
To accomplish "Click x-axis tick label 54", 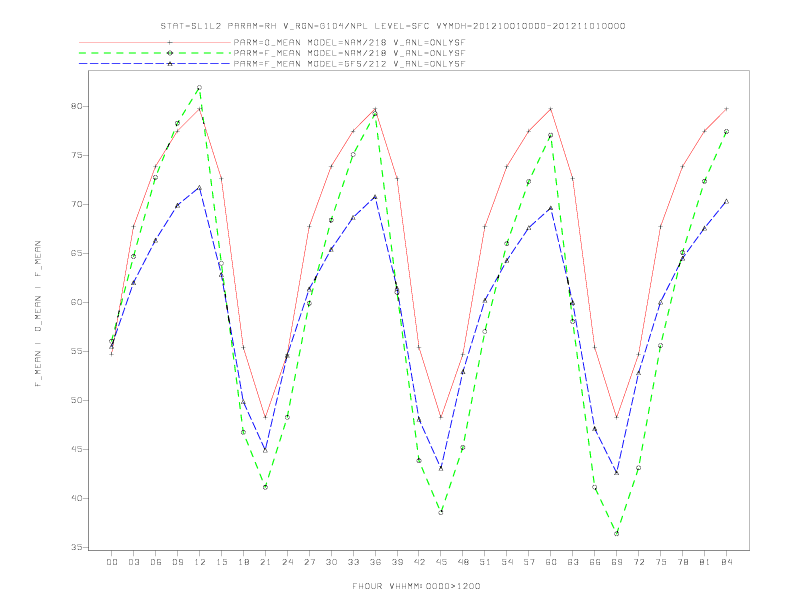I will pyautogui.click(x=507, y=562).
